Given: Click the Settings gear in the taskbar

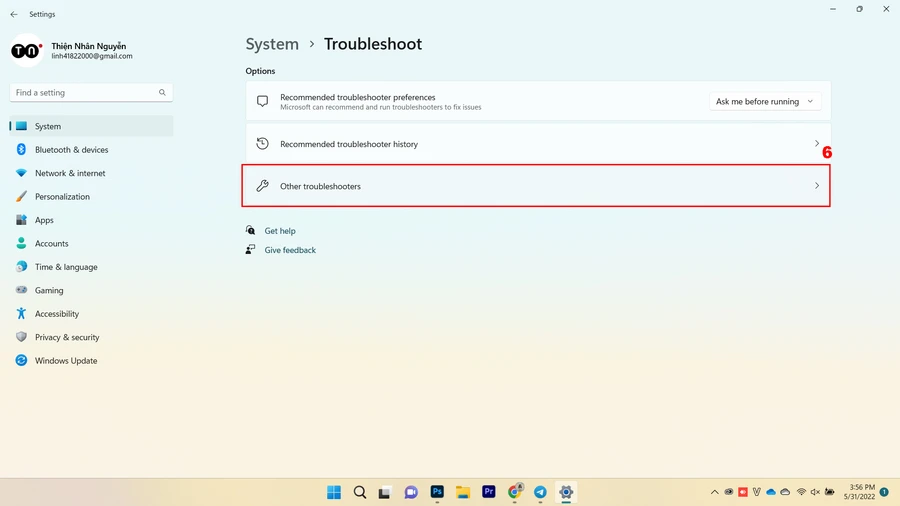Looking at the screenshot, I should (x=566, y=492).
